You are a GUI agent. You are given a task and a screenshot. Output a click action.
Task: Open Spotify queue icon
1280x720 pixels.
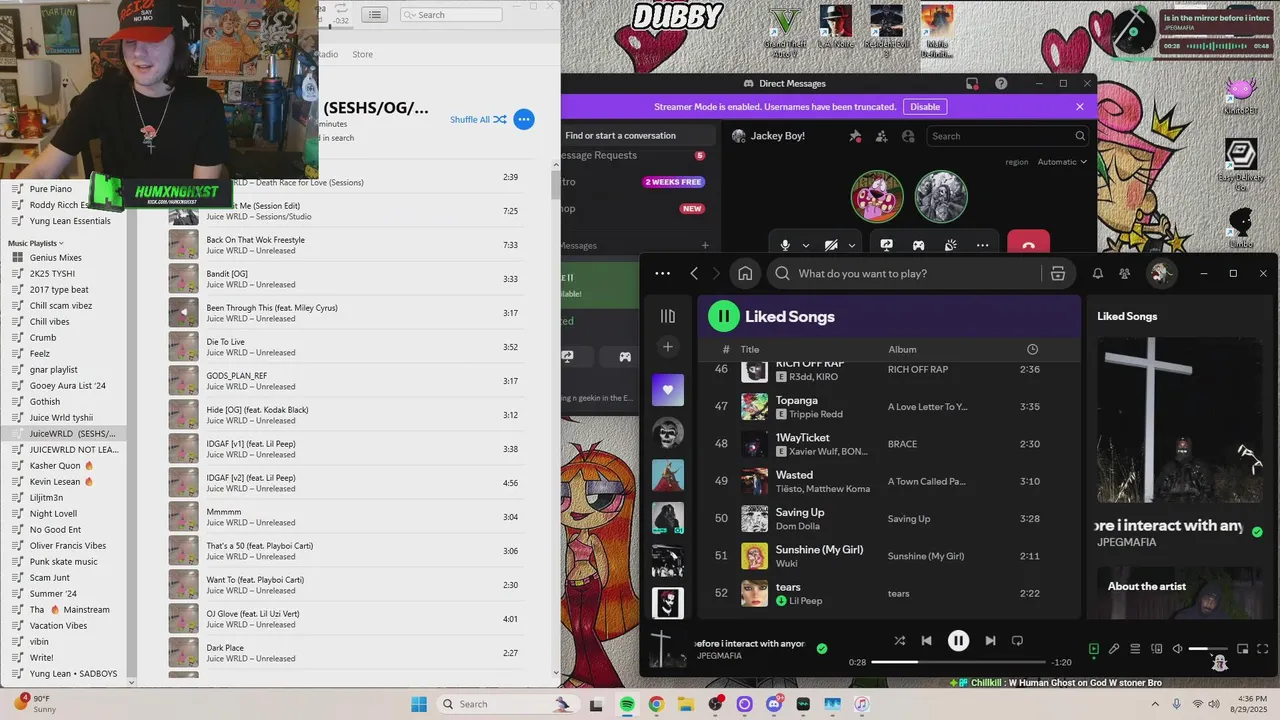click(x=1135, y=649)
